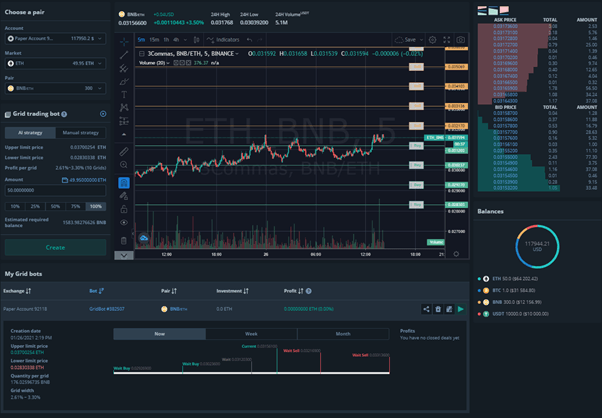Viewport: 602px width, 418px height.
Task: Open chart settings gear icon
Action: [432, 40]
